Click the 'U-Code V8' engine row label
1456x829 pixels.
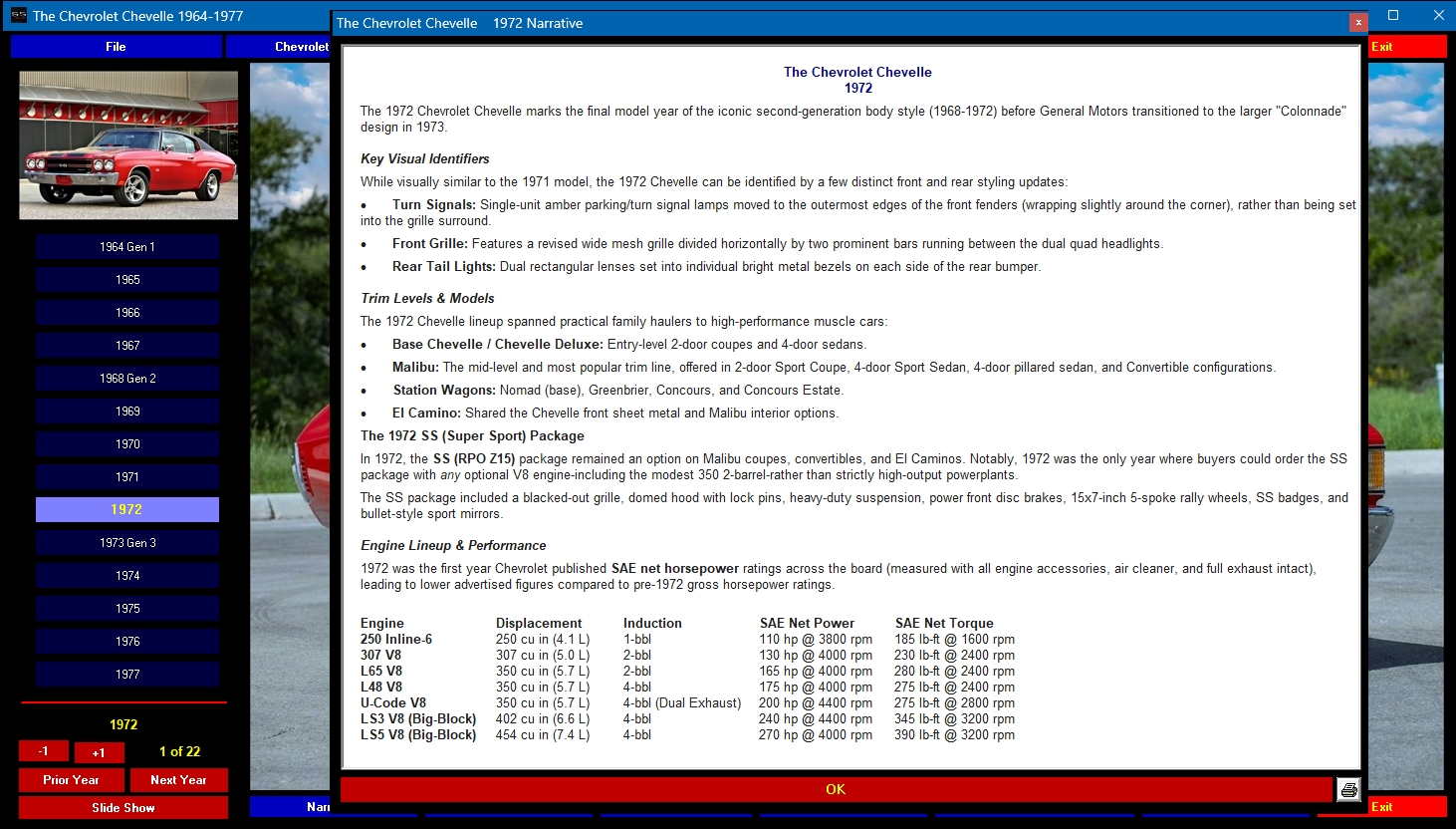pyautogui.click(x=393, y=702)
